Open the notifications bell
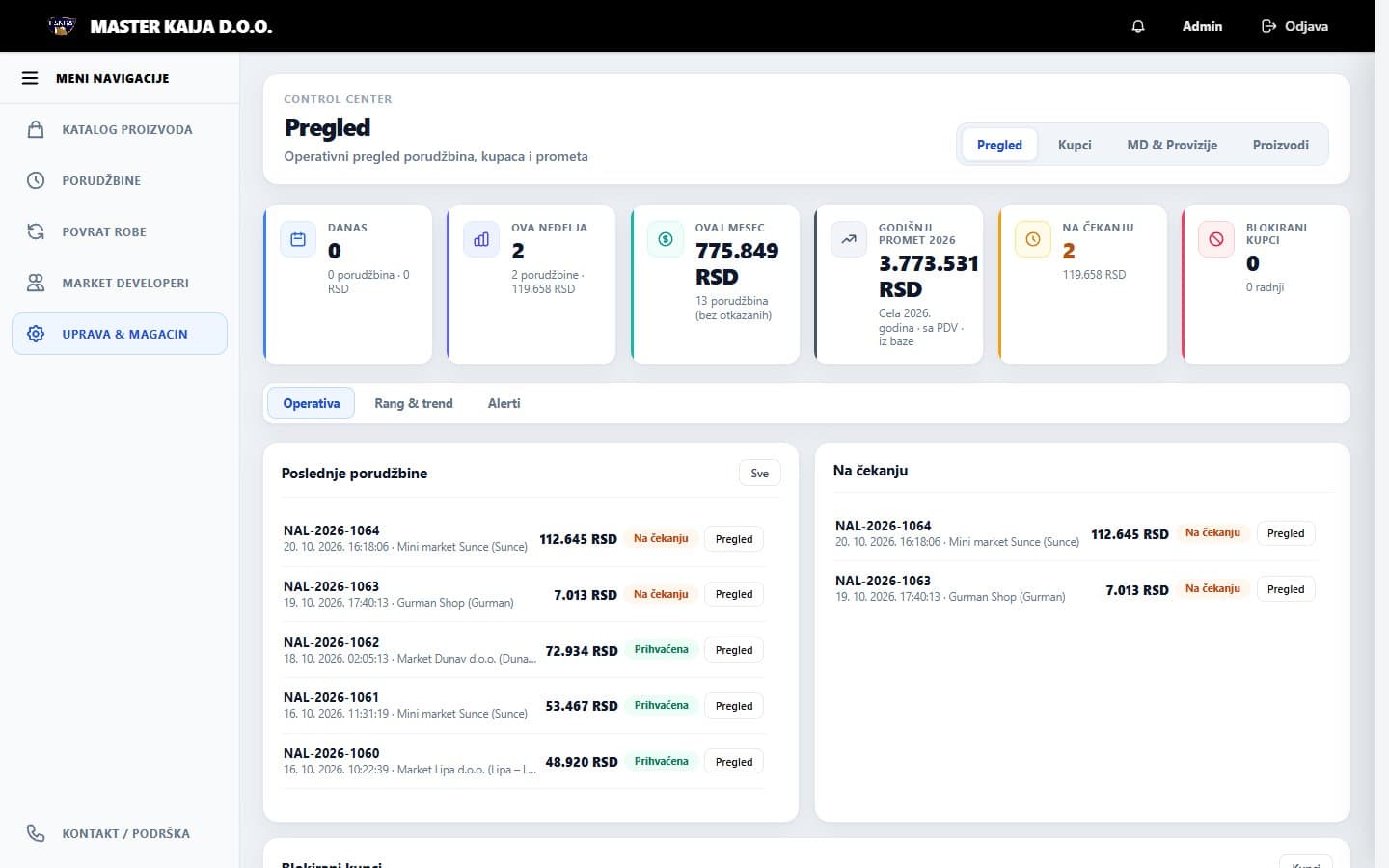This screenshot has height=868, width=1389. pos(1138,26)
